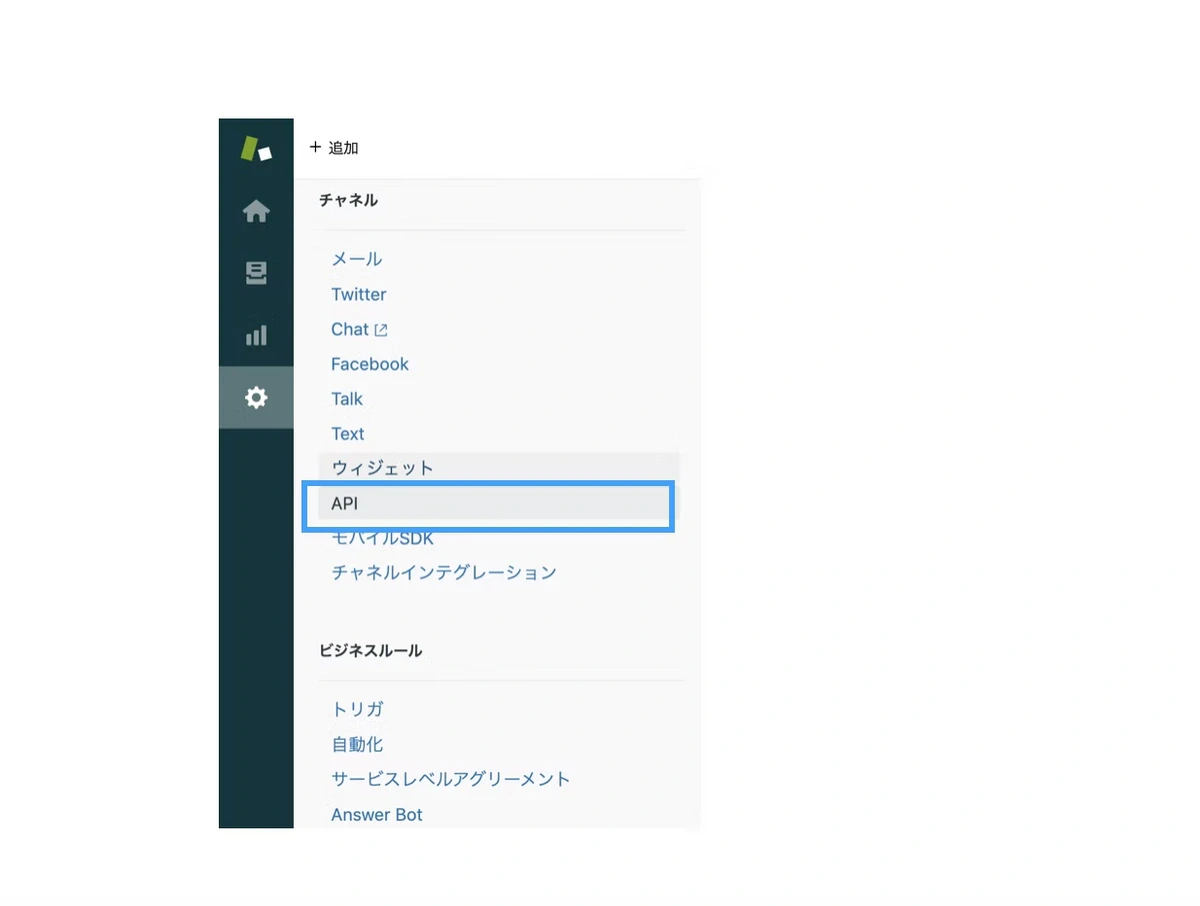Open the Admin gear icon

click(256, 398)
